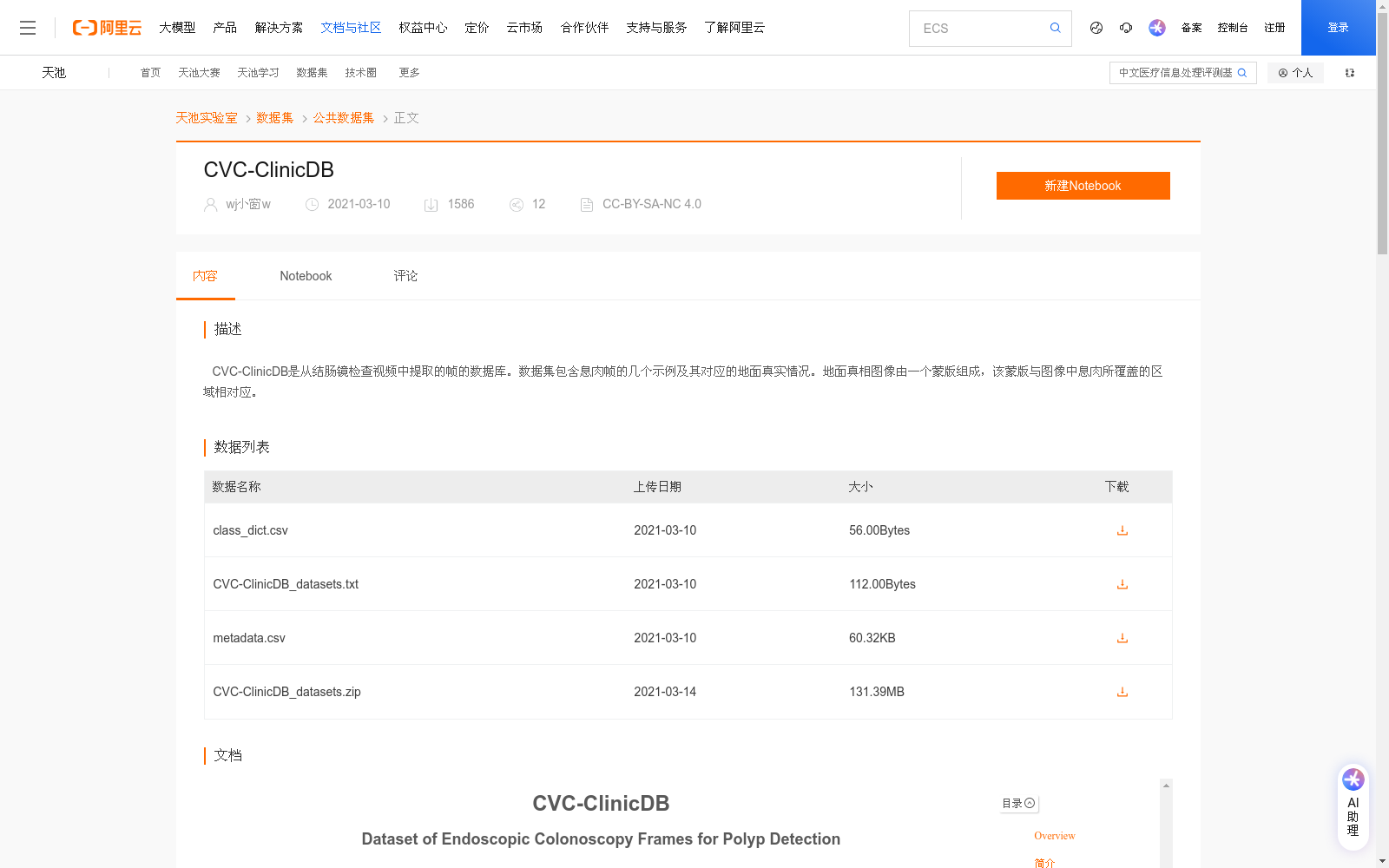Click the author avatar icon next to wj小窗w

(x=210, y=205)
